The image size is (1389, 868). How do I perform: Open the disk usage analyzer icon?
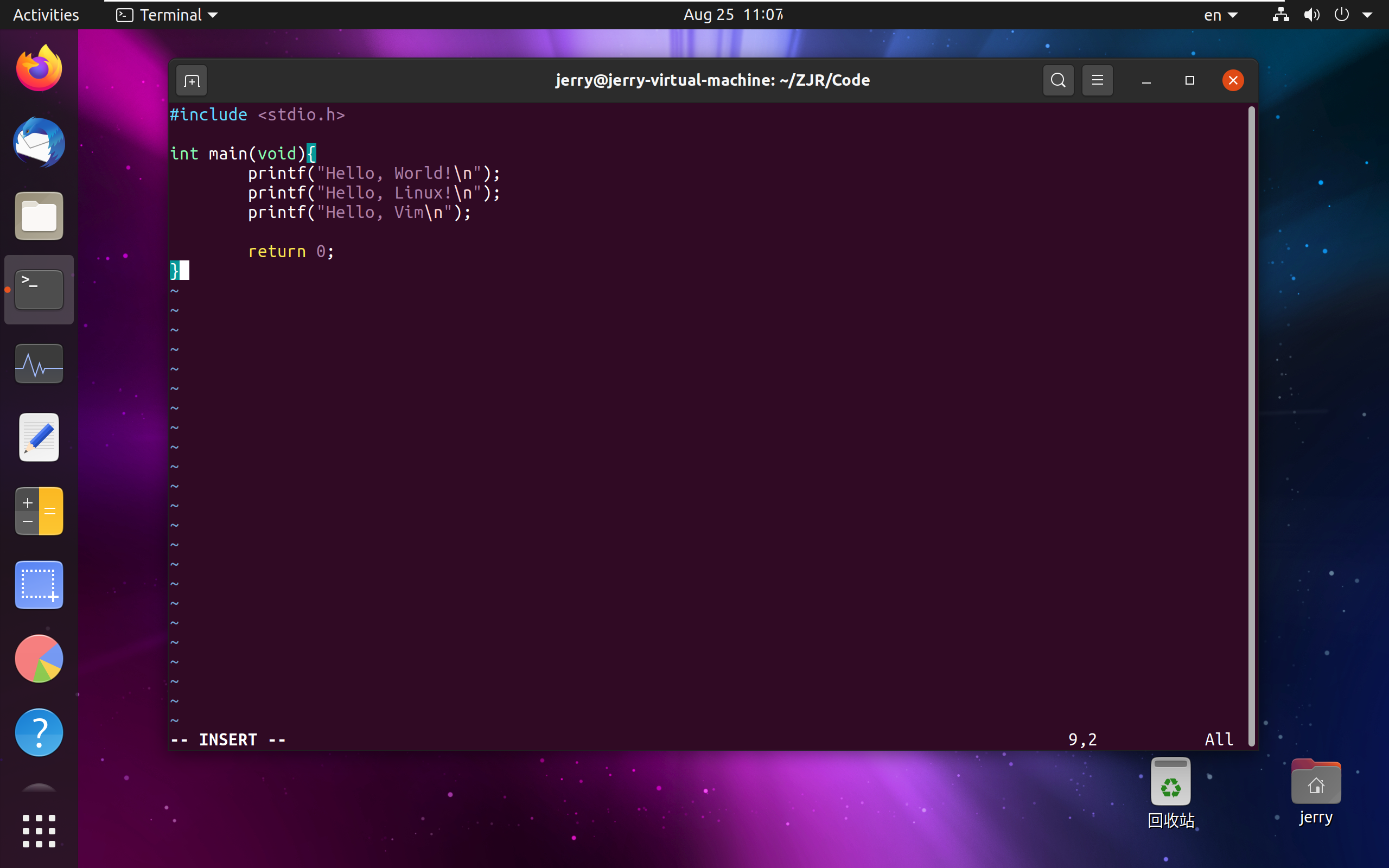39,659
